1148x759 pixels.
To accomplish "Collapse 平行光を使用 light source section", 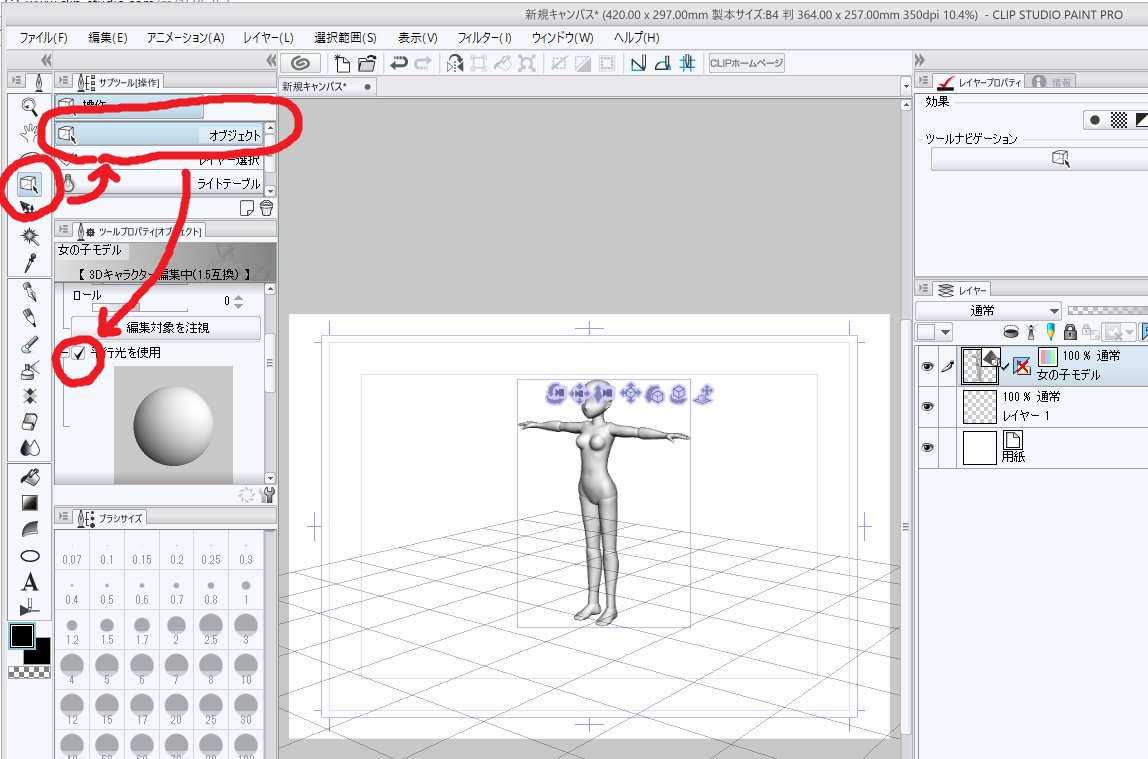I will tap(64, 354).
